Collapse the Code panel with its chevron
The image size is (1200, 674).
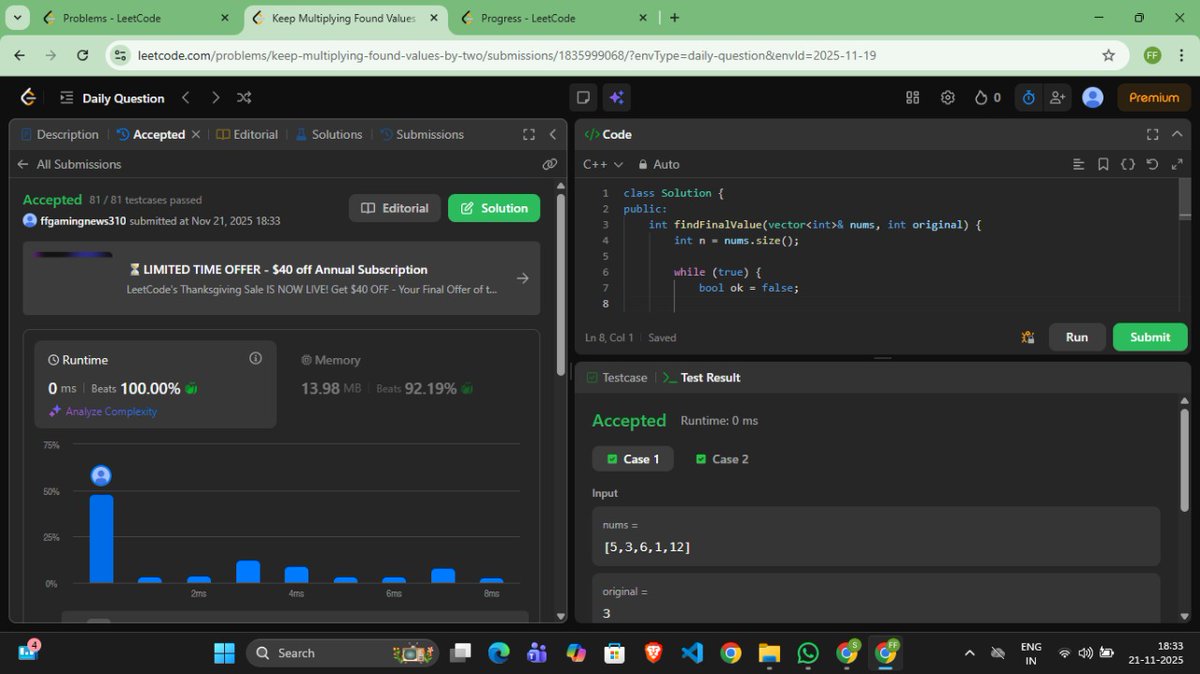[x=1176, y=133]
